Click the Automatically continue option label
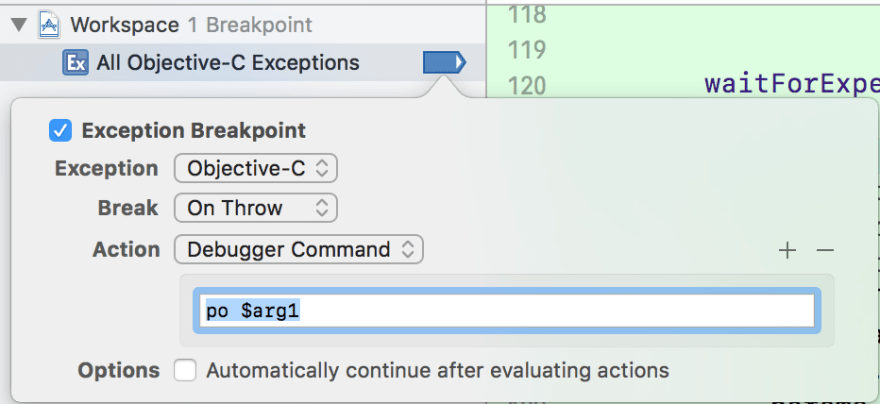Image resolution: width=880 pixels, height=404 pixels. click(x=438, y=370)
